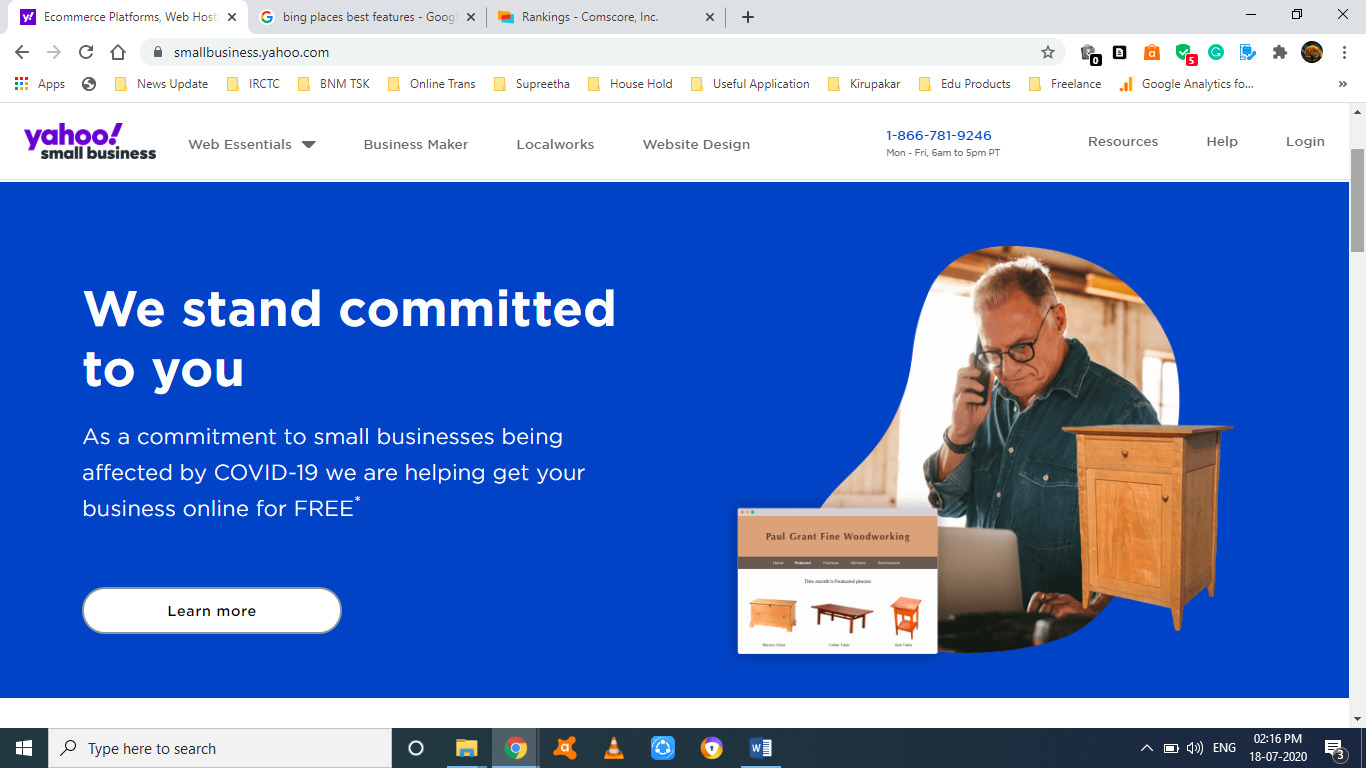Reload the page with the refresh icon

[x=86, y=52]
